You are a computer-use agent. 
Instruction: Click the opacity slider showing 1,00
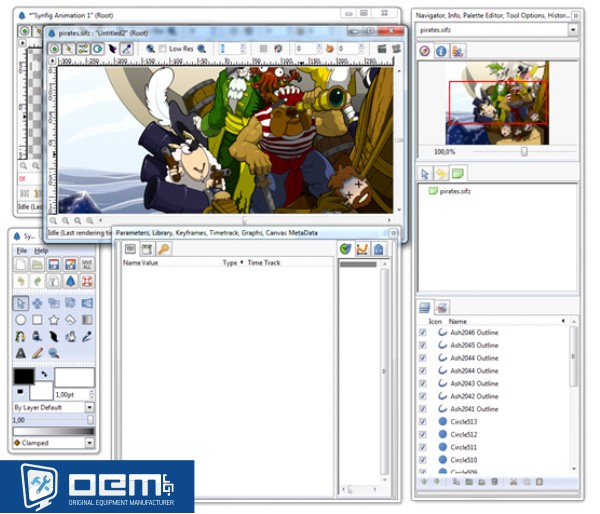(53, 420)
